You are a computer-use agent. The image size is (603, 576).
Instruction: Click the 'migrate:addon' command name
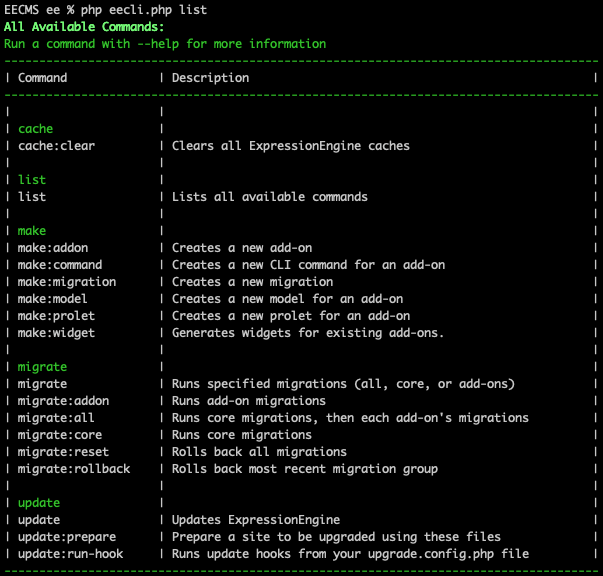coord(63,401)
